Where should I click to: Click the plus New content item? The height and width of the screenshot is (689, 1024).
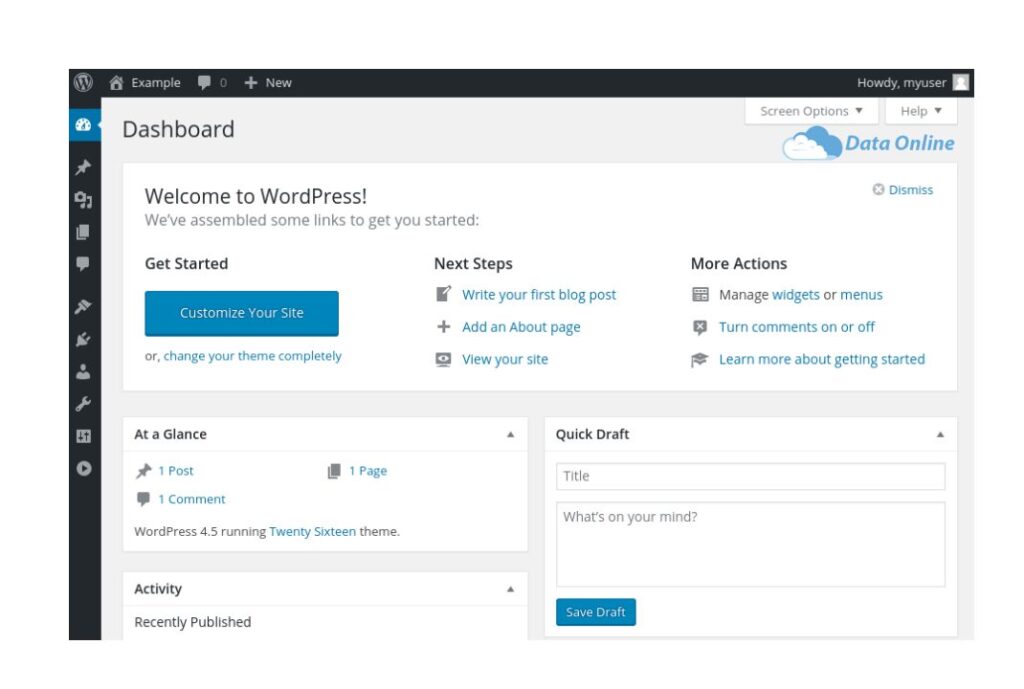(268, 82)
